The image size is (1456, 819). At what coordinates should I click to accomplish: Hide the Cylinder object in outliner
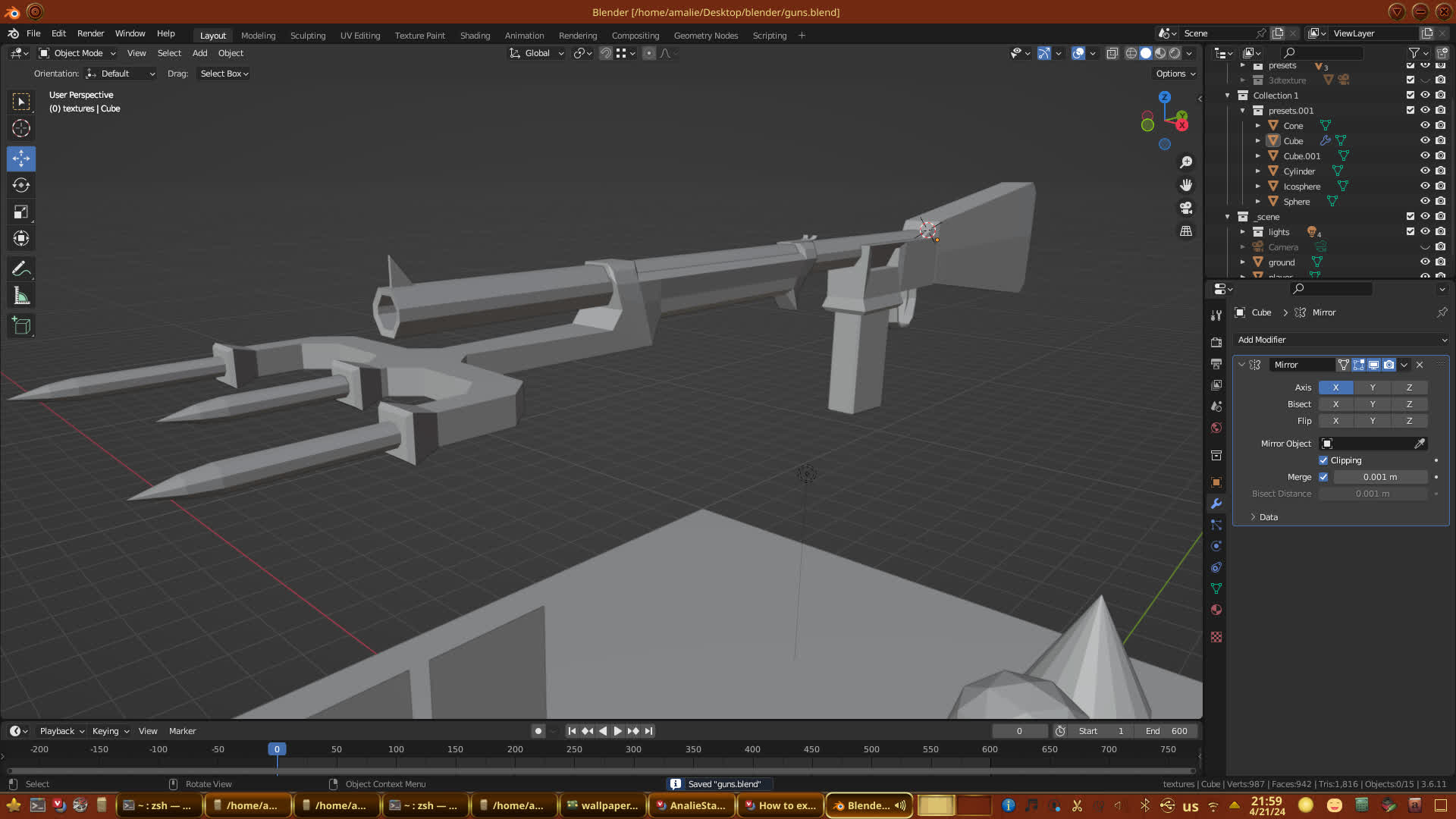tap(1425, 171)
